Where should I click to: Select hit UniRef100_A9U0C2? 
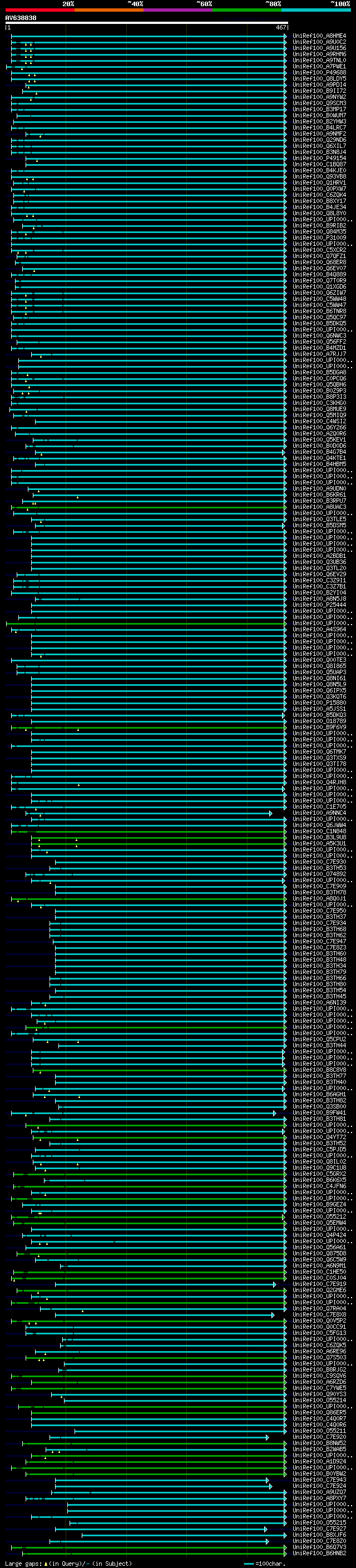pos(319,42)
